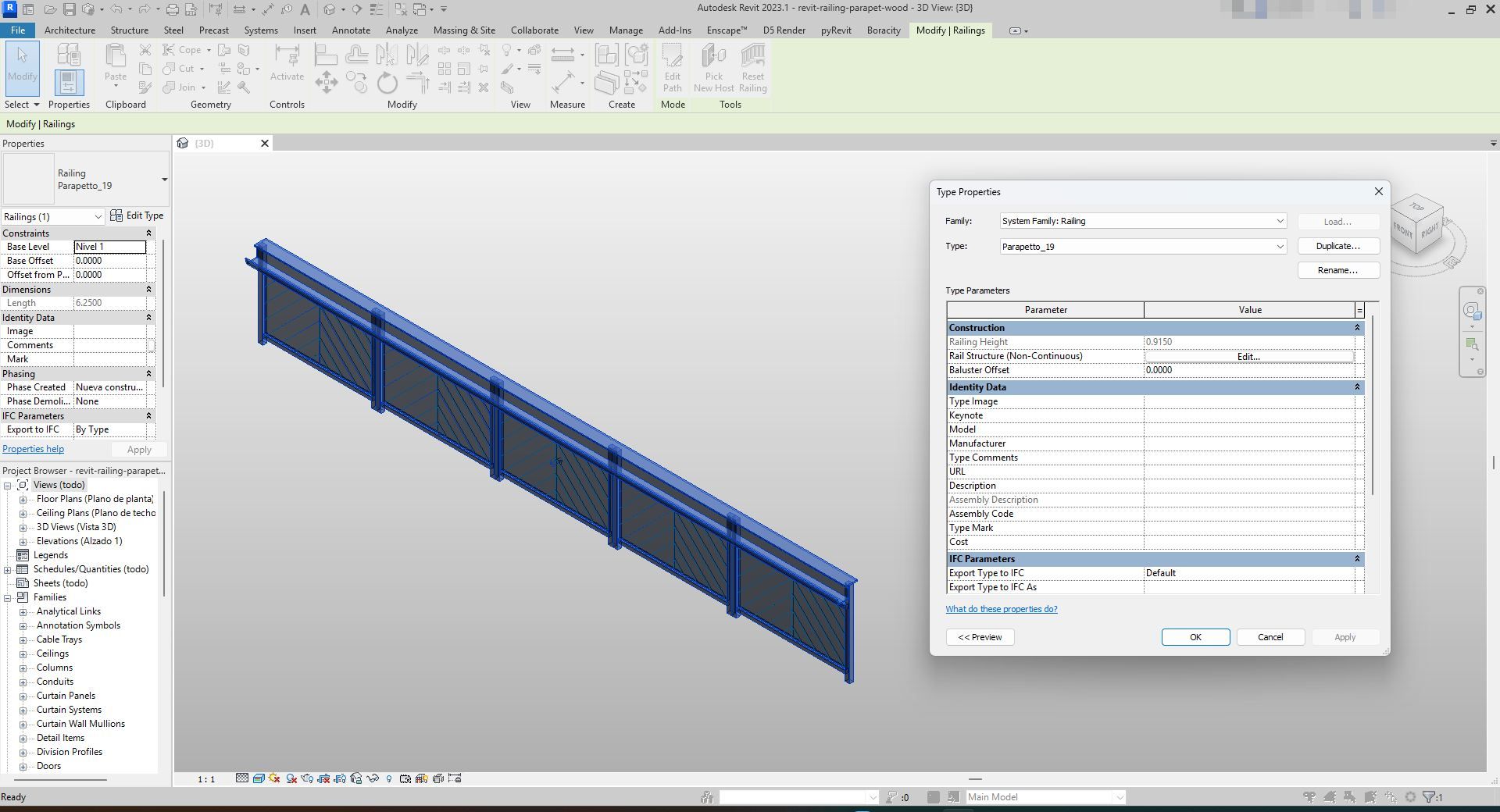Click the Rename... button
The width and height of the screenshot is (1500, 812).
coord(1338,270)
